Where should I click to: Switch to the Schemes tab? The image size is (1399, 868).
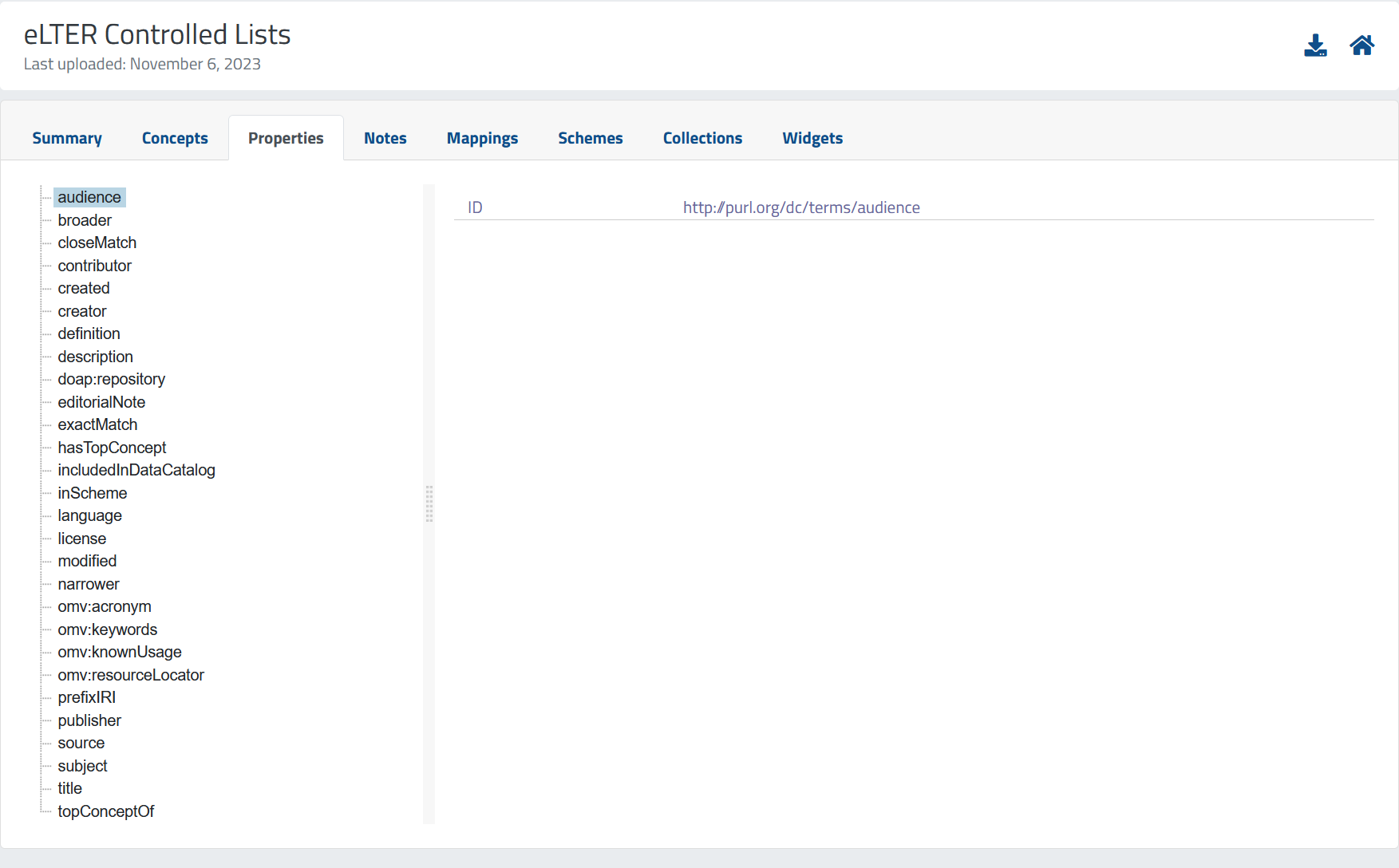point(590,137)
